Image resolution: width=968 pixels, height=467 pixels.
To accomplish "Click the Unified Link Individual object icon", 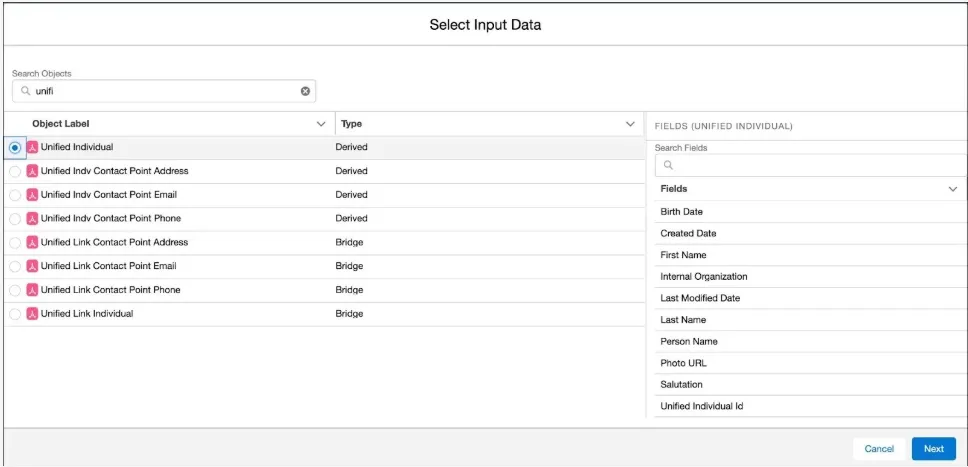I will 32,314.
